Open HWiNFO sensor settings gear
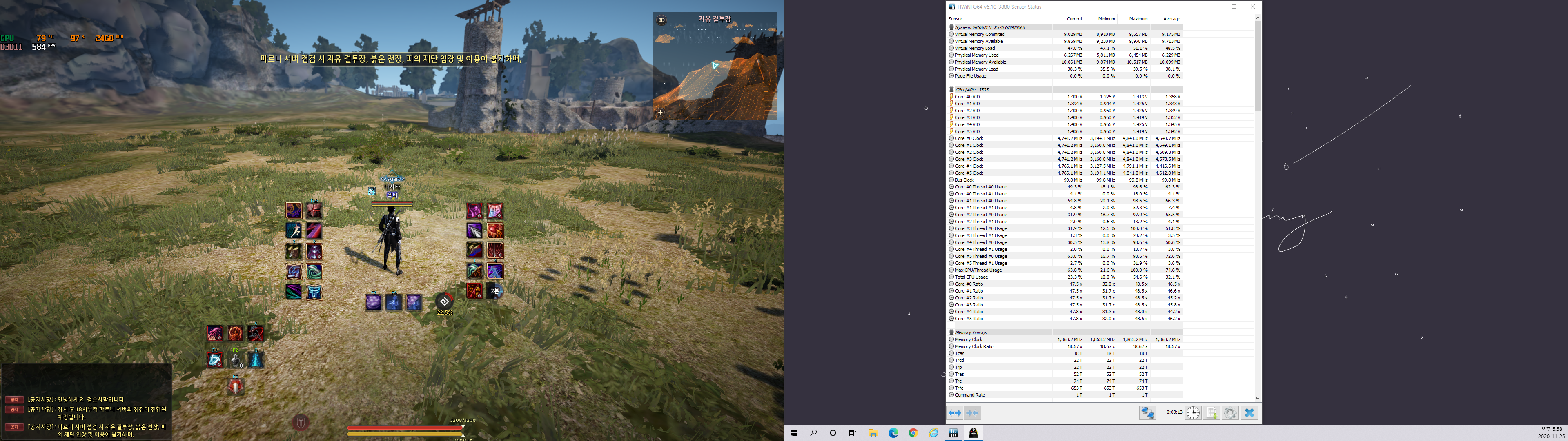This screenshot has height=441, width=1568. coord(1230,413)
